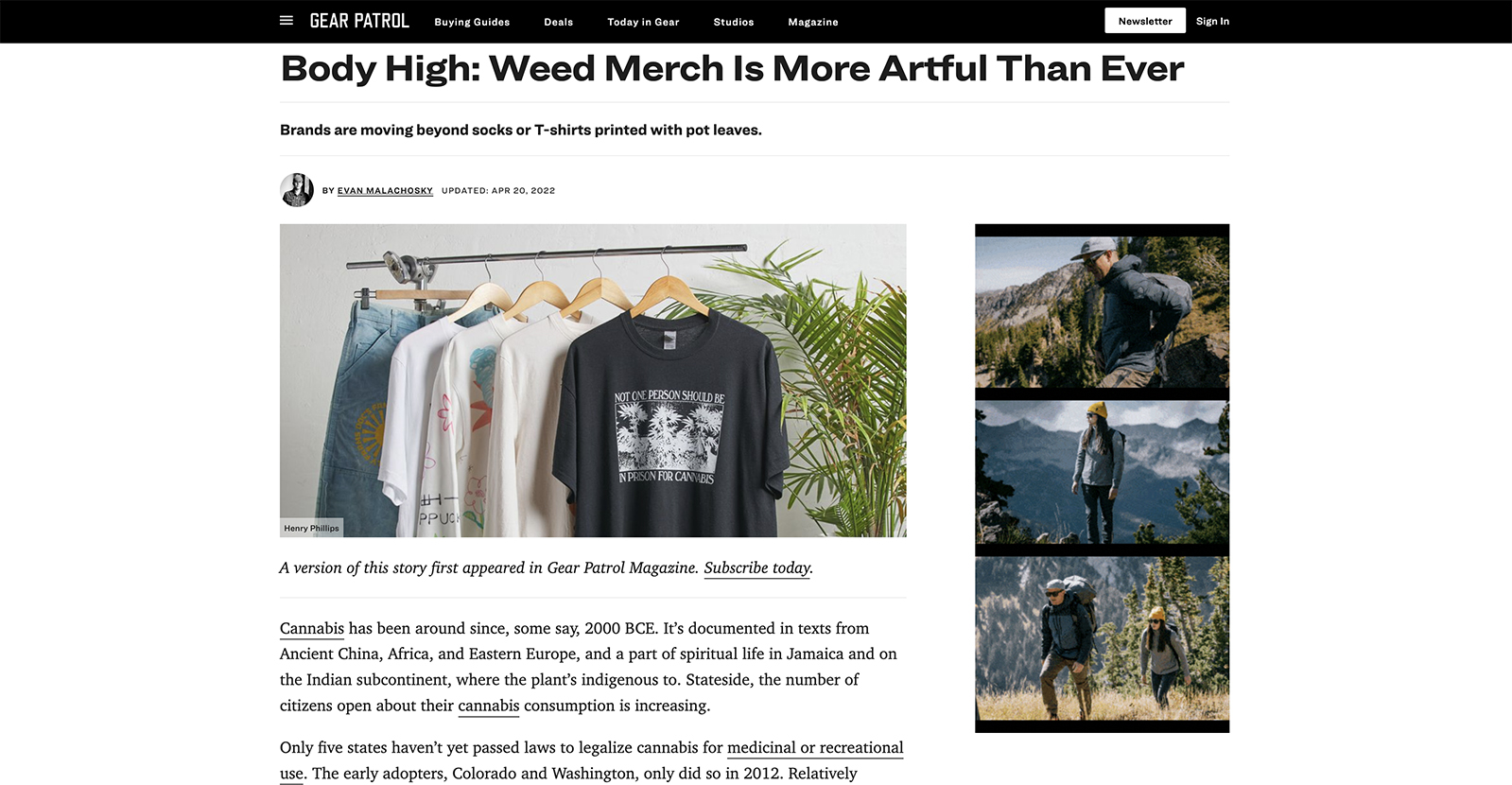Click the Sign In link
Screen dimensions: 1512x785
[x=1212, y=21]
